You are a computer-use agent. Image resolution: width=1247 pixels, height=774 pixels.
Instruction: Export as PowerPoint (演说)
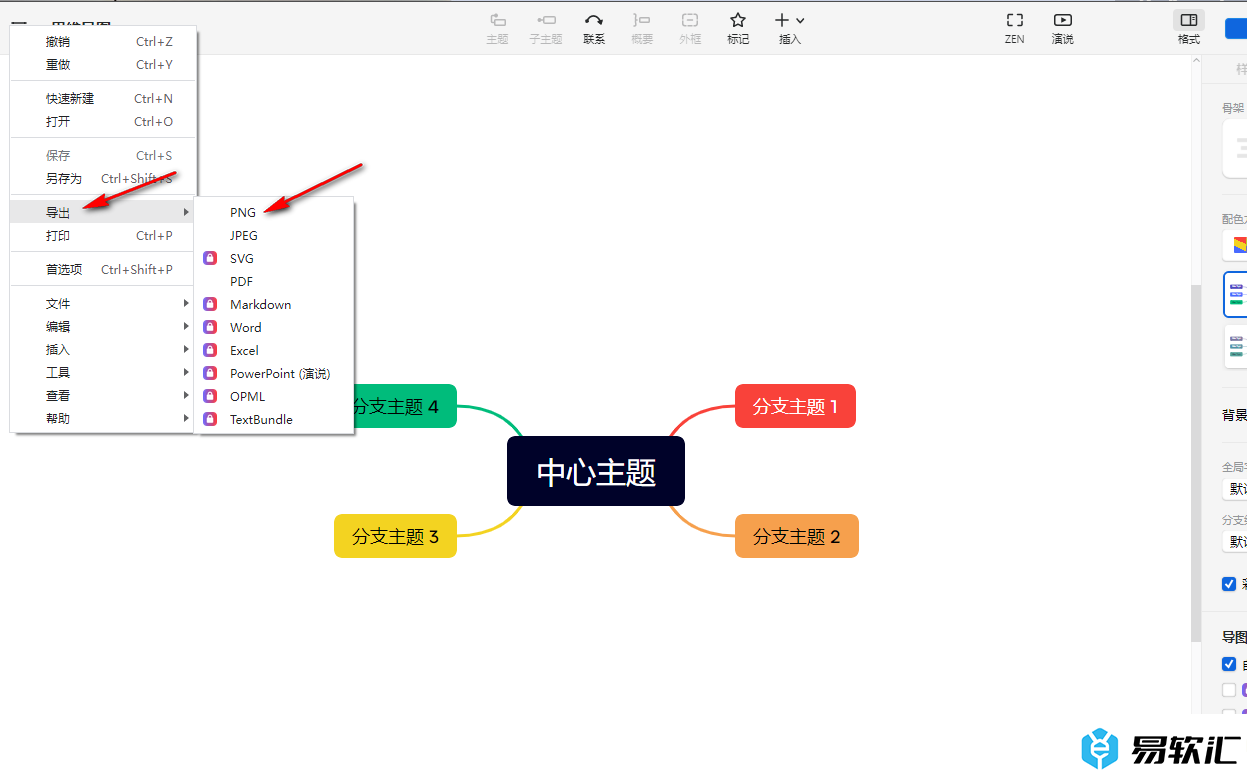(x=274, y=373)
